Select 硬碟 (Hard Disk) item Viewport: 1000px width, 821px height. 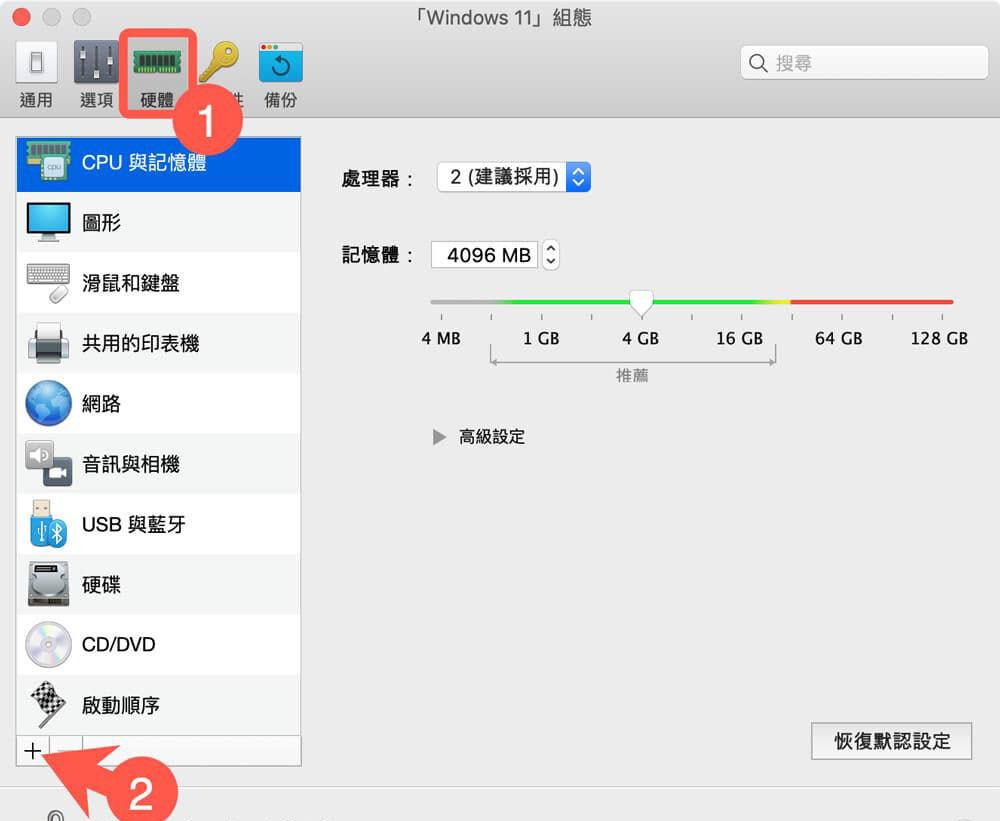tap(158, 584)
